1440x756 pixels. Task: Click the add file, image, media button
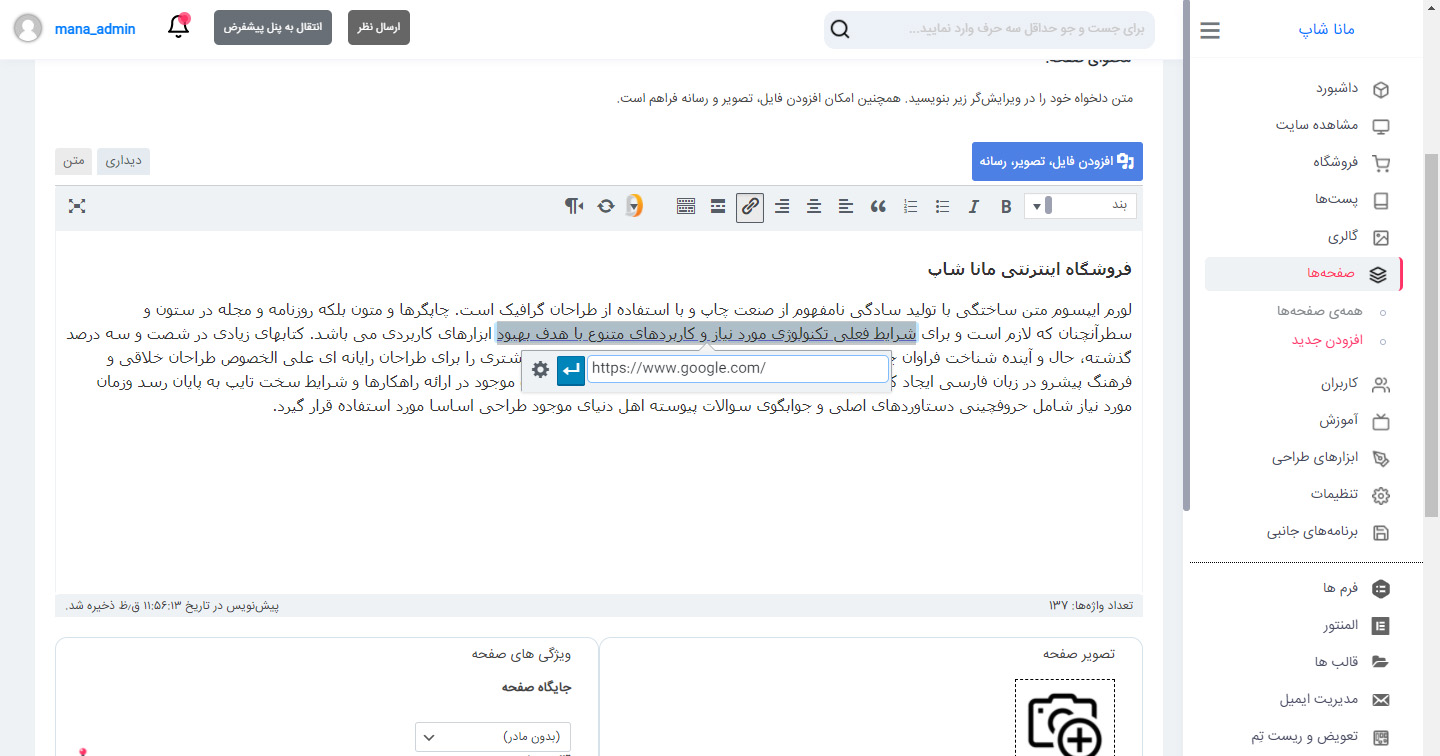tap(1057, 161)
